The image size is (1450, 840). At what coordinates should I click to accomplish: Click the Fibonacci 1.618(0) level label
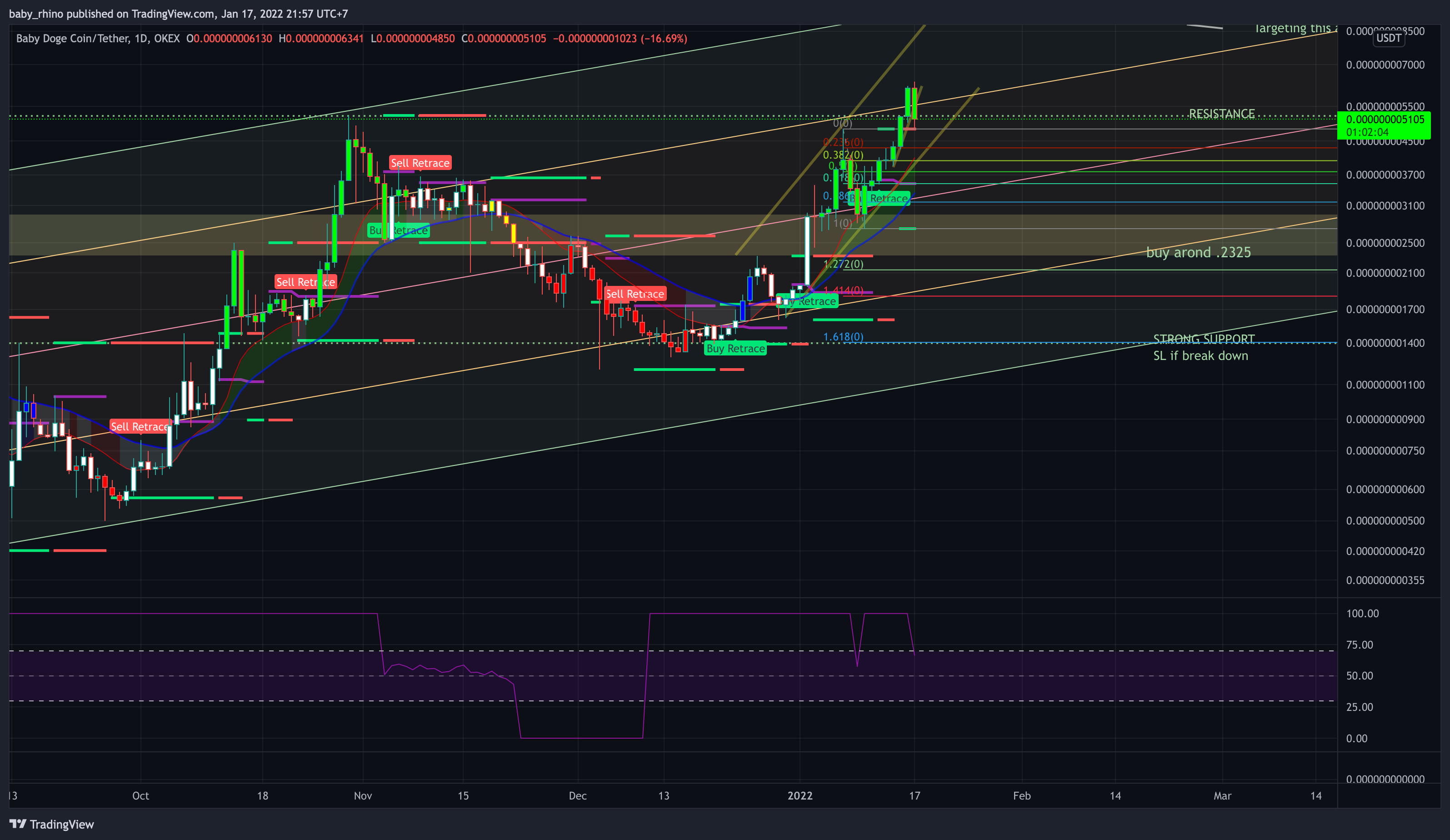[843, 336]
